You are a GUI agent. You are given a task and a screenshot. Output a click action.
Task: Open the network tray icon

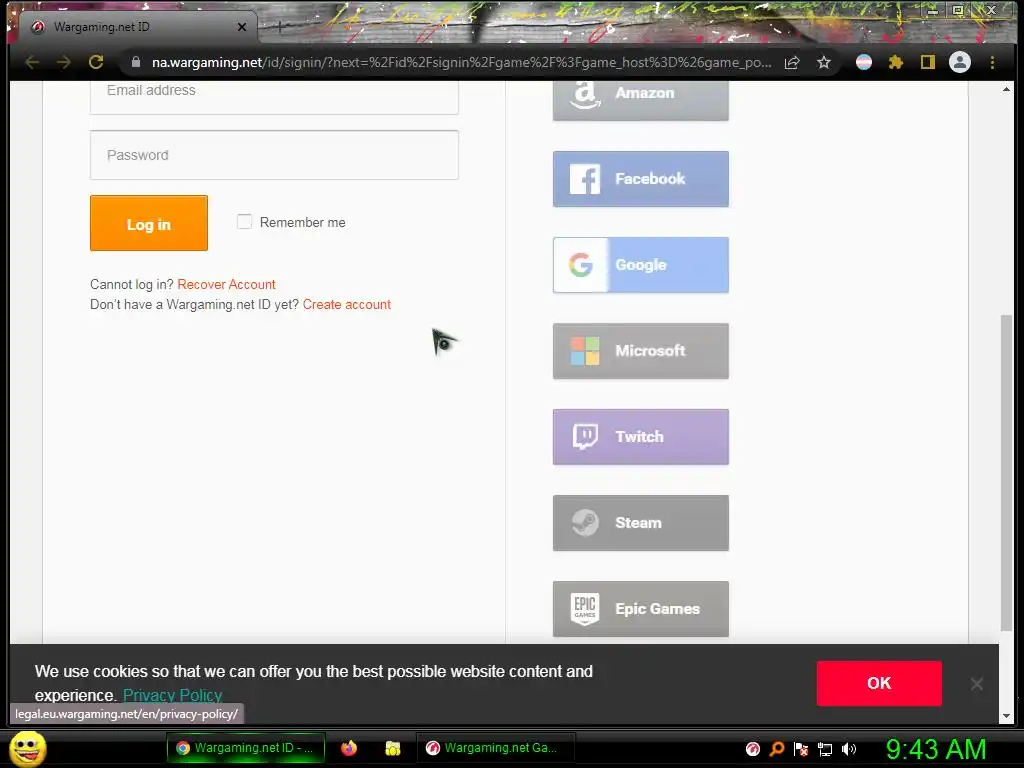[x=825, y=749]
